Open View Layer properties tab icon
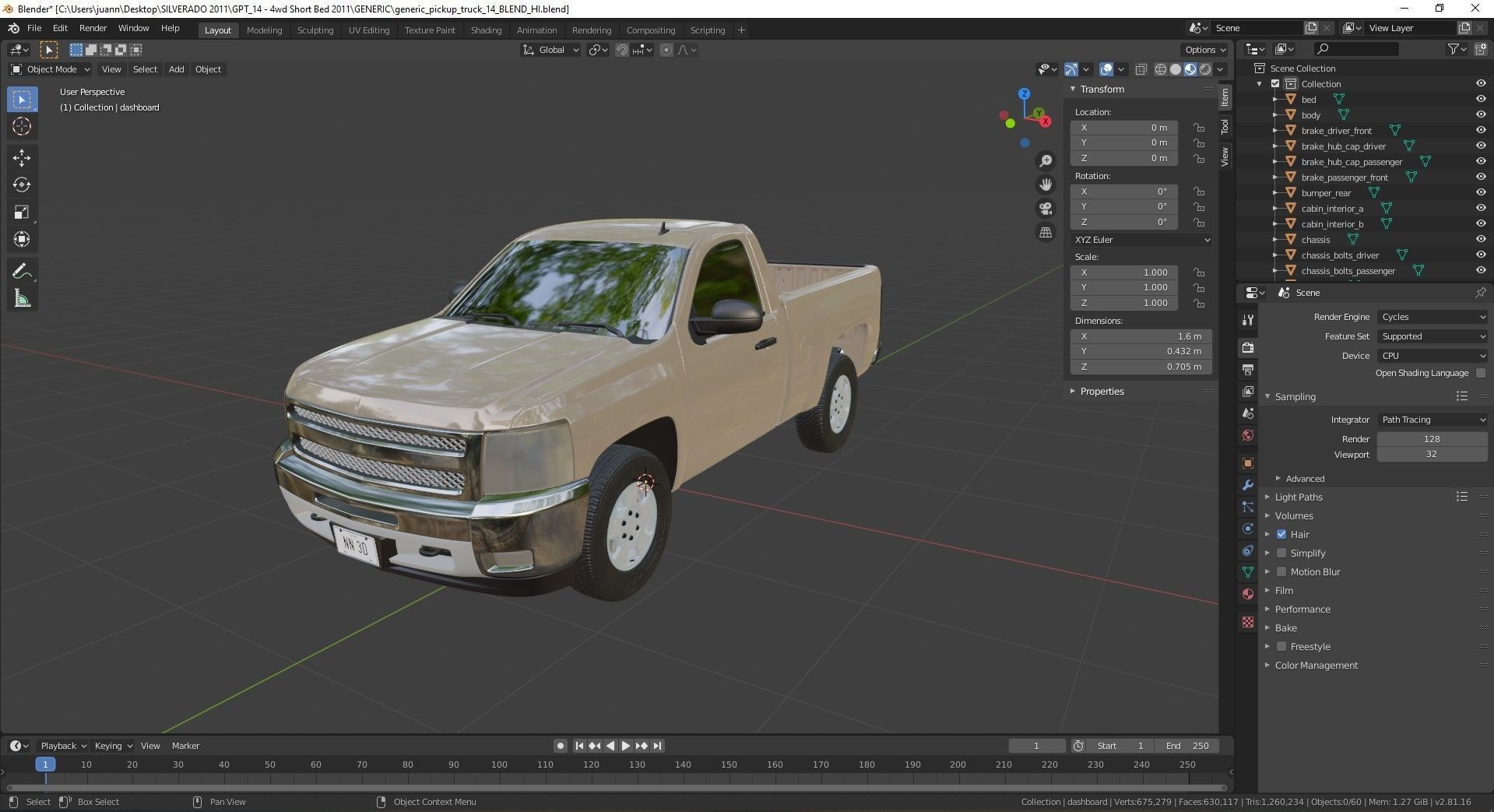The height and width of the screenshot is (812, 1494). pos(1248,391)
